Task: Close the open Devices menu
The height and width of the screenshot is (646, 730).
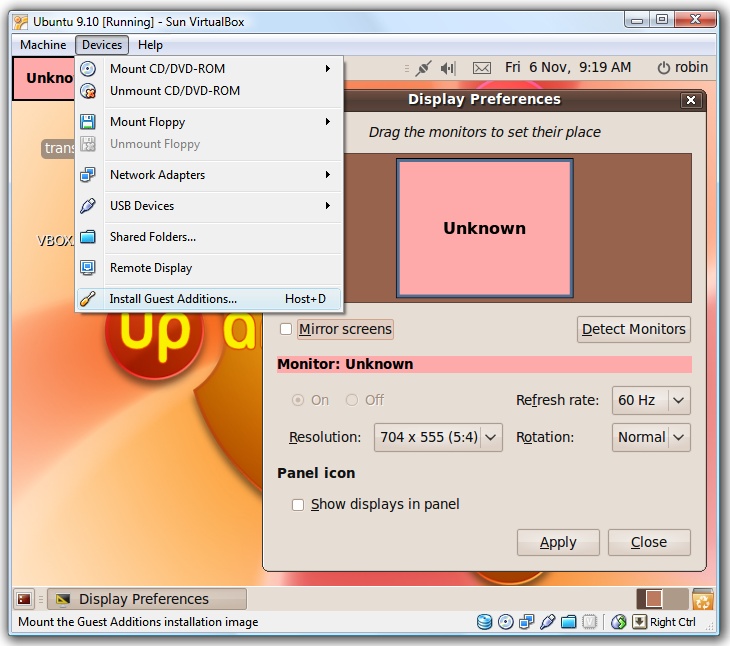Action: click(x=102, y=45)
